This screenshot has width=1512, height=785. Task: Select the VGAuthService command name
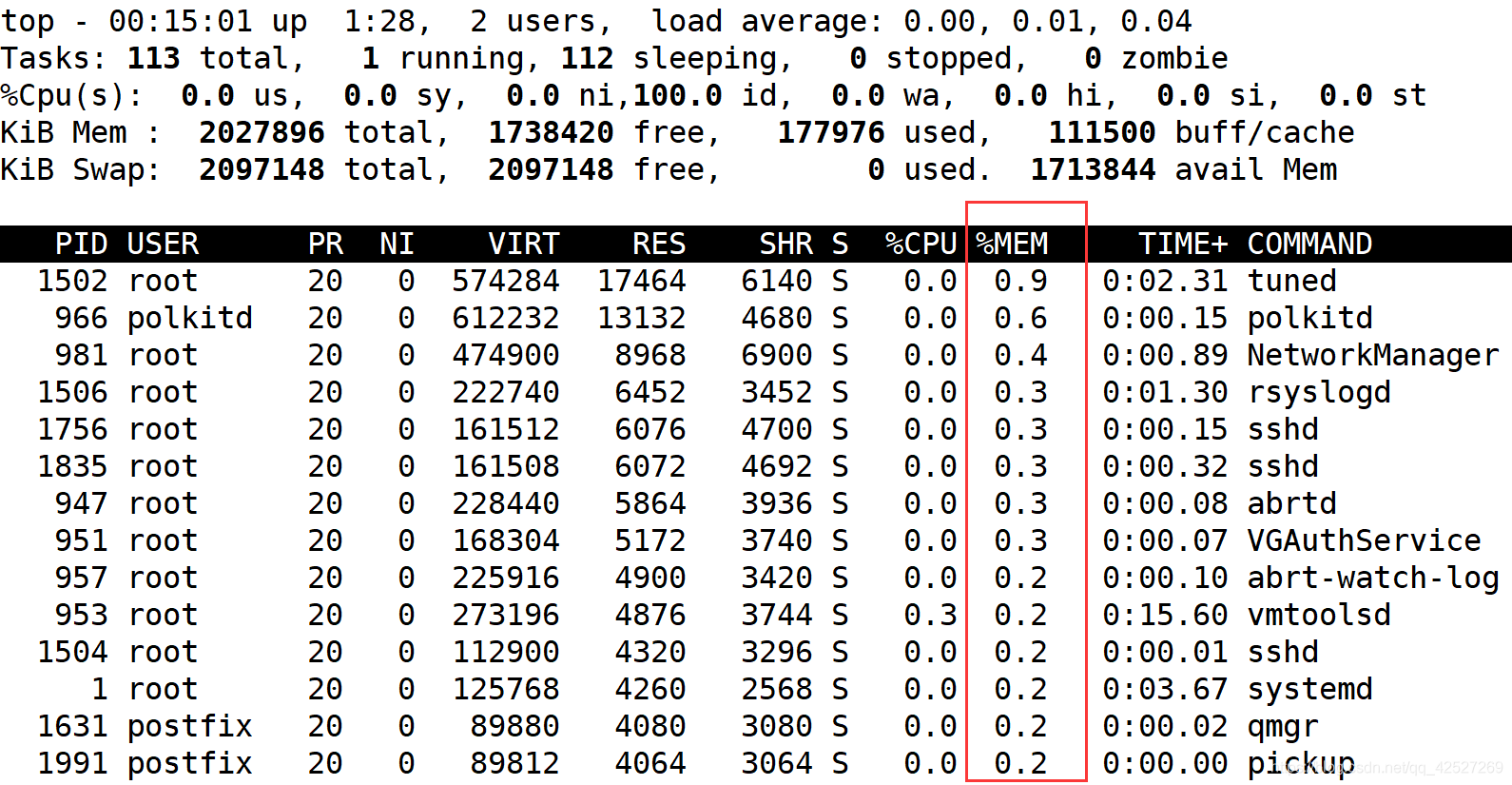(x=1365, y=541)
